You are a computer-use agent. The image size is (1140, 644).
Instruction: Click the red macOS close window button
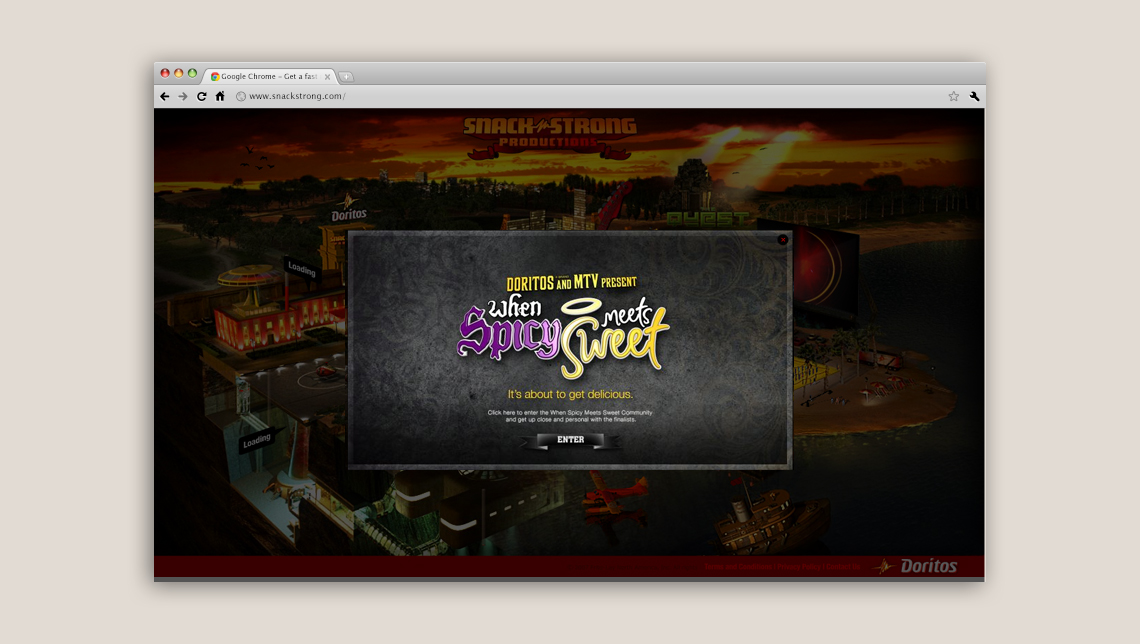pyautogui.click(x=165, y=73)
